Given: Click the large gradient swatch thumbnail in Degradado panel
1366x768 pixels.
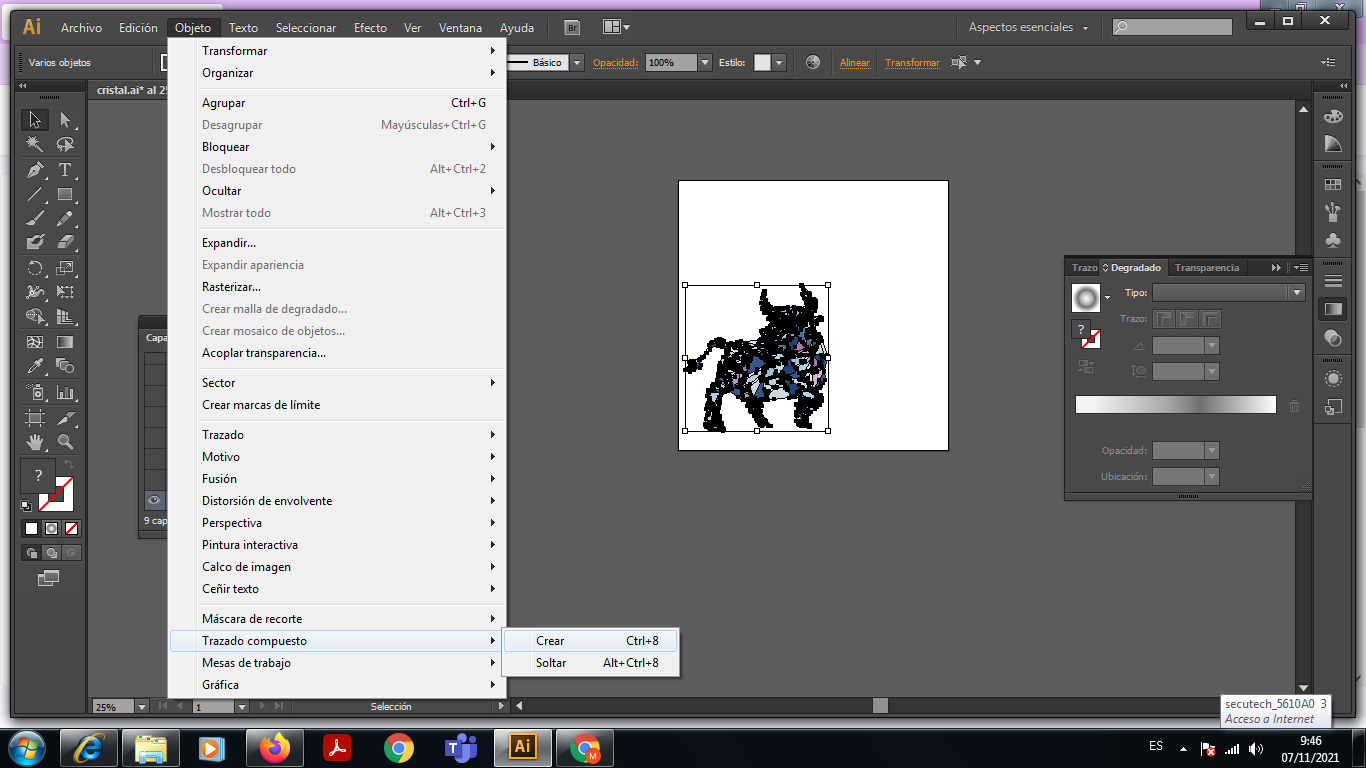Looking at the screenshot, I should click(x=1085, y=297).
